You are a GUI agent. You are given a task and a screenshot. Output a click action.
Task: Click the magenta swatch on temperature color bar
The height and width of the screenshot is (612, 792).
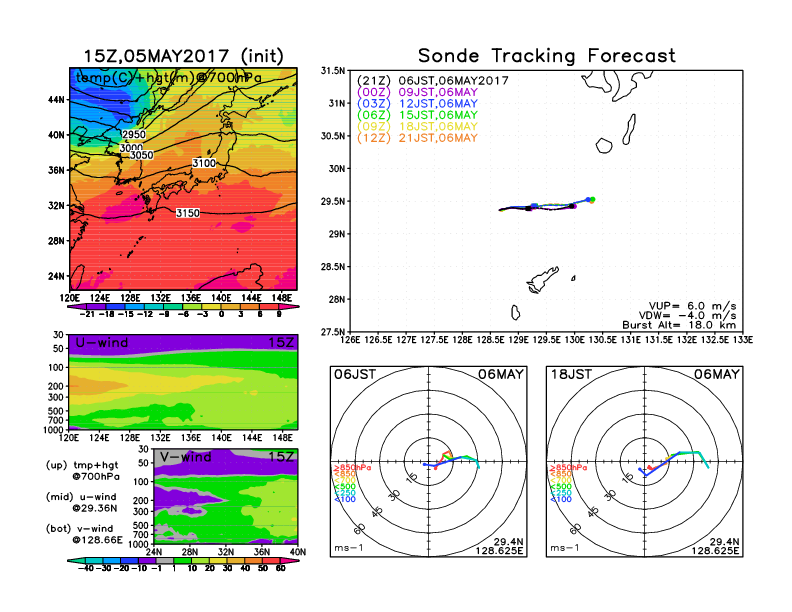tap(287, 307)
